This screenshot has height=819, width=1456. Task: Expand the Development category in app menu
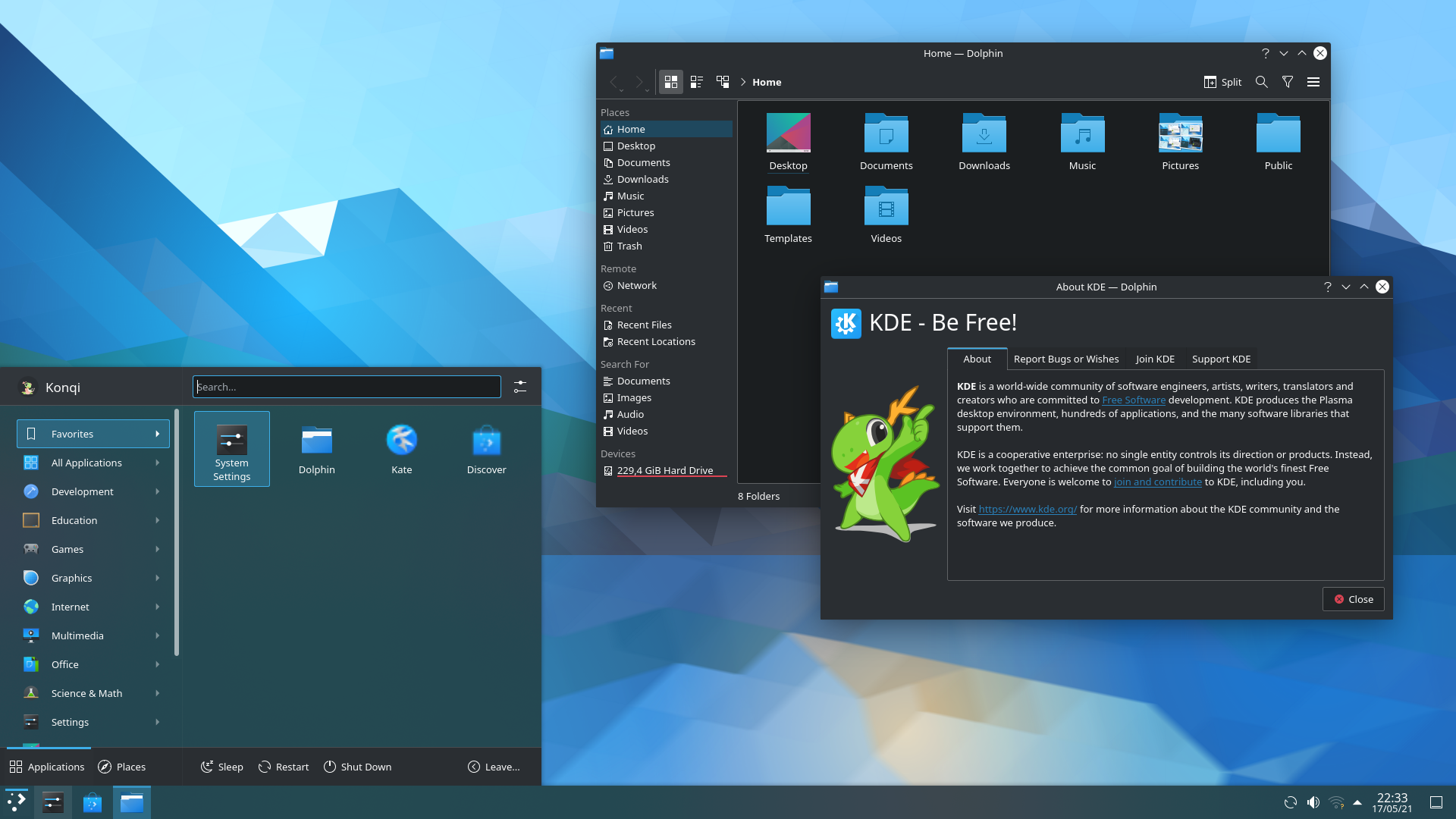pyautogui.click(x=83, y=491)
